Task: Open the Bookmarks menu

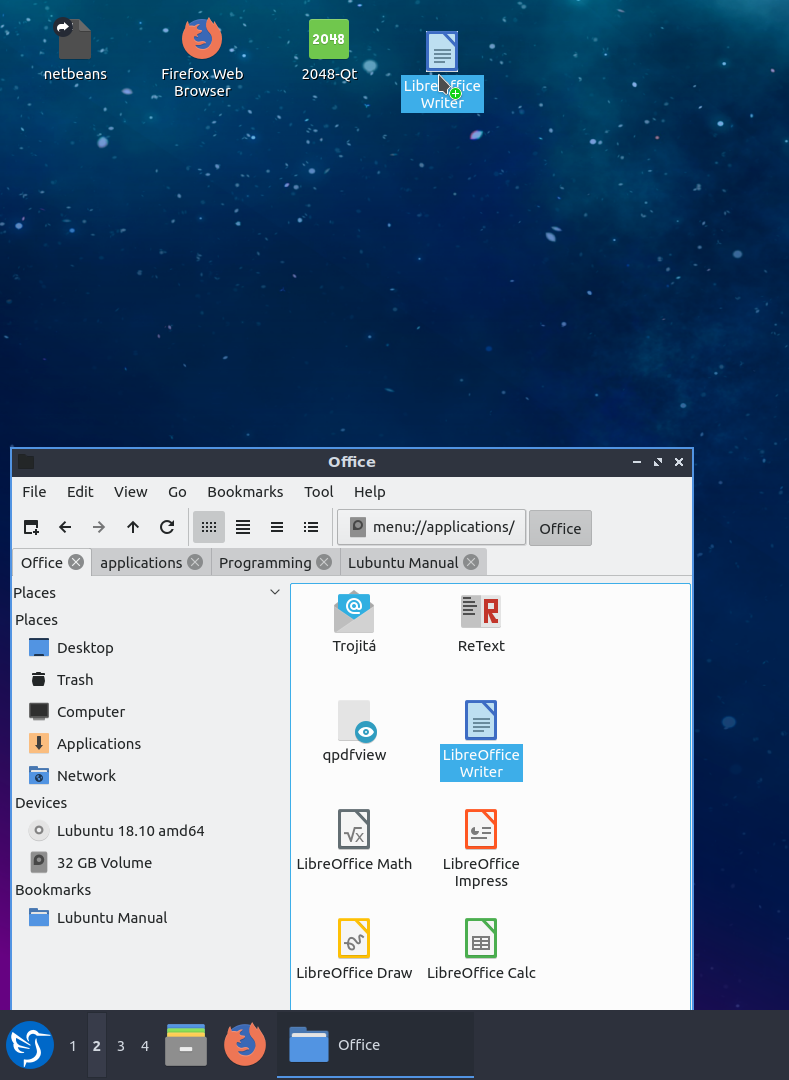Action: click(x=245, y=492)
